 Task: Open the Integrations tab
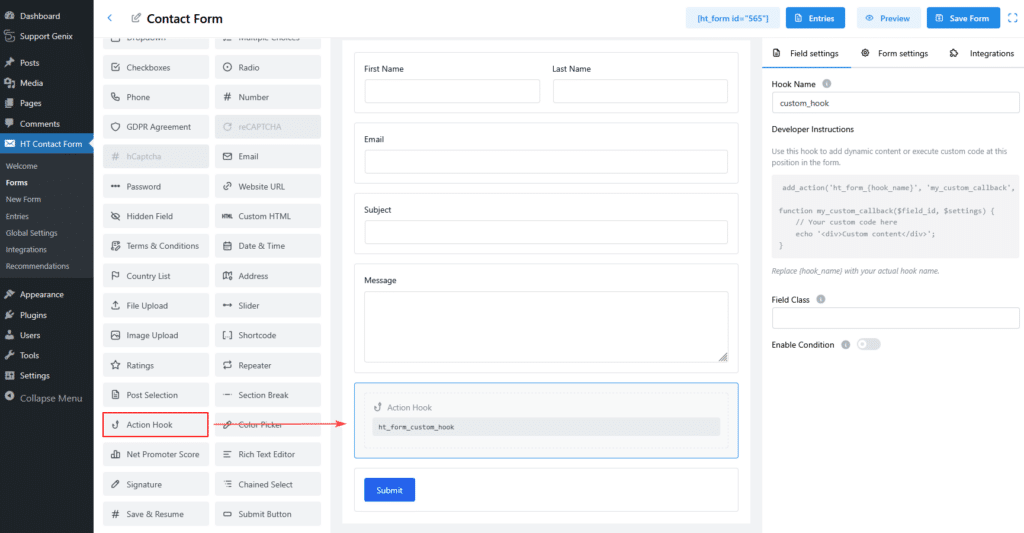click(982, 53)
